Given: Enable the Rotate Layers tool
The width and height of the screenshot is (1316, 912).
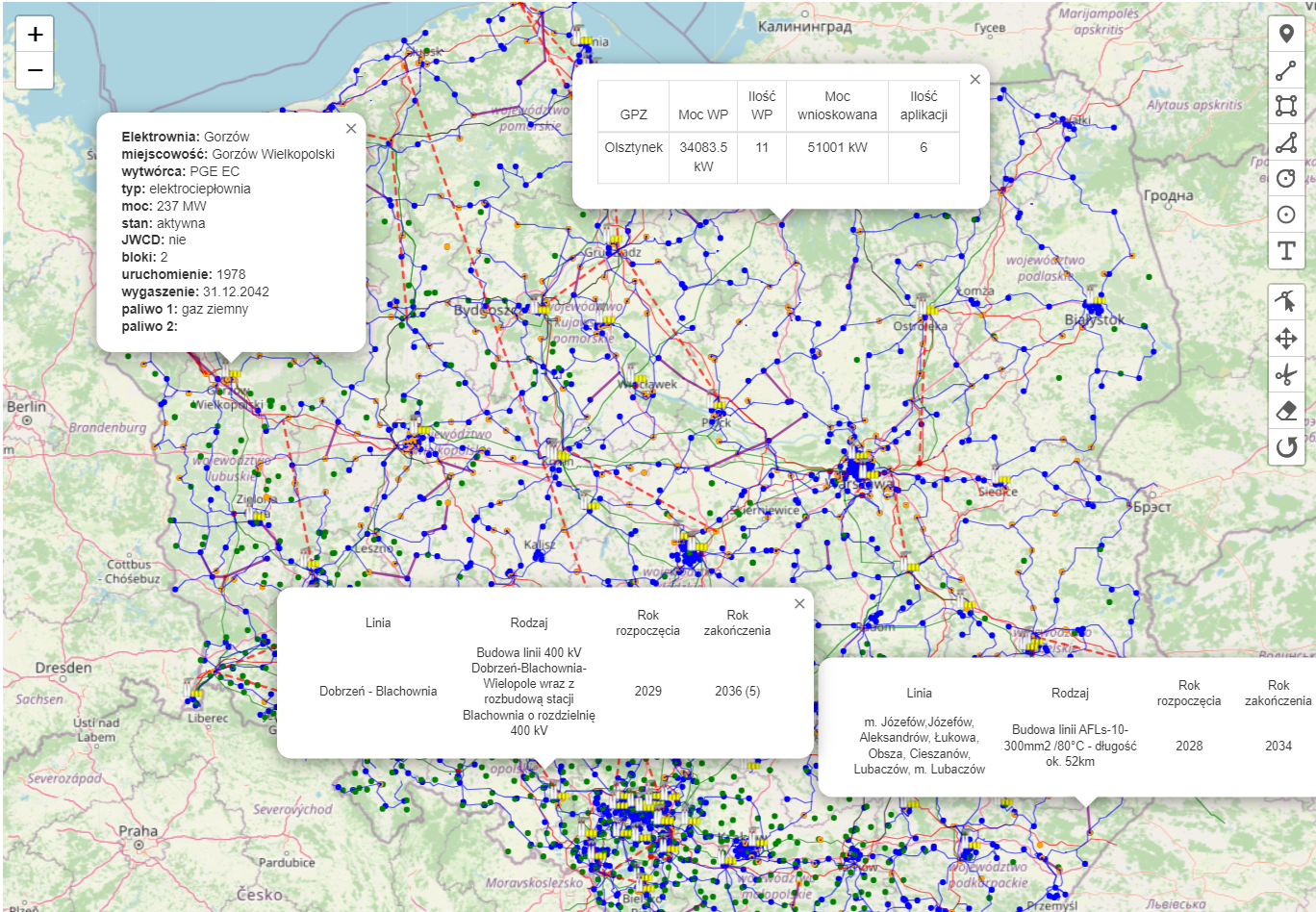Looking at the screenshot, I should 1286,446.
